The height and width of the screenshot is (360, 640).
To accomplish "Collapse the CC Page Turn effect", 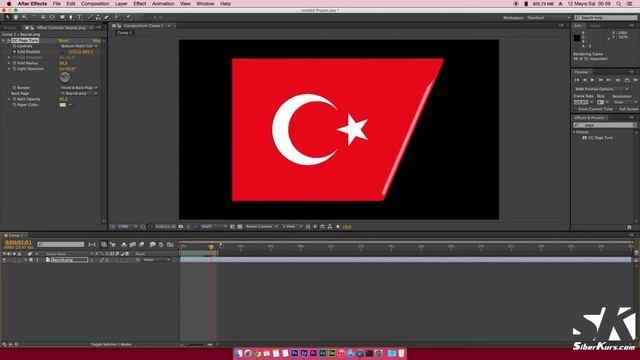I will pyautogui.click(x=4, y=40).
